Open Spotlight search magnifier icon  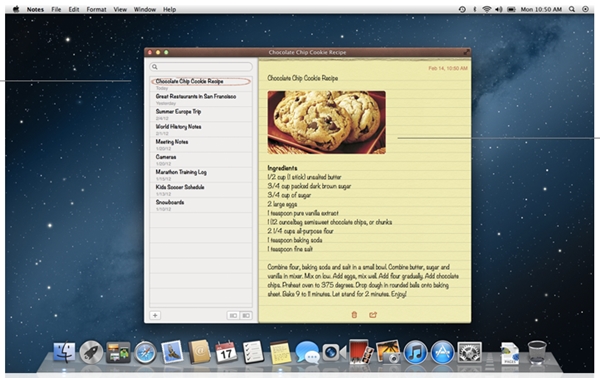click(572, 9)
